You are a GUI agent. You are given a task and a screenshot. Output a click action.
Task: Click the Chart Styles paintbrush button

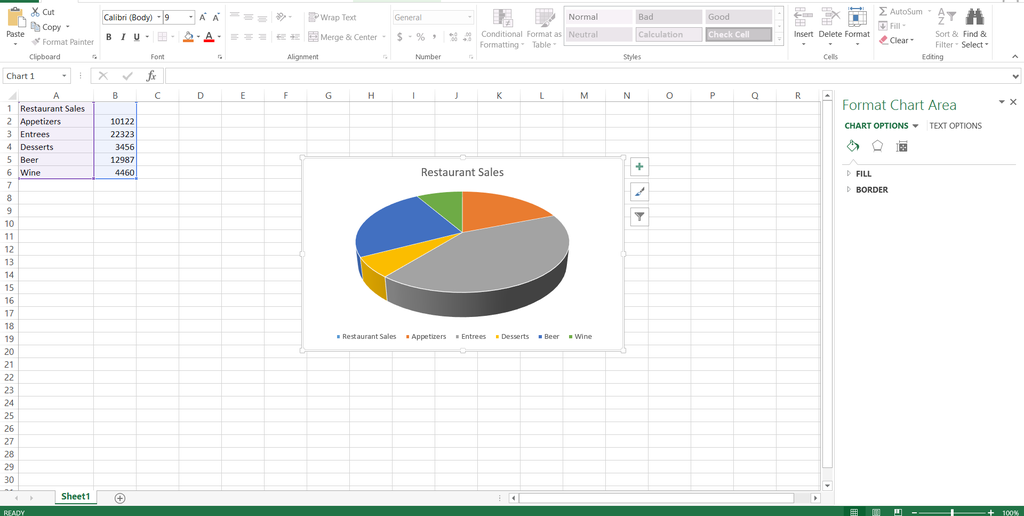click(x=639, y=192)
